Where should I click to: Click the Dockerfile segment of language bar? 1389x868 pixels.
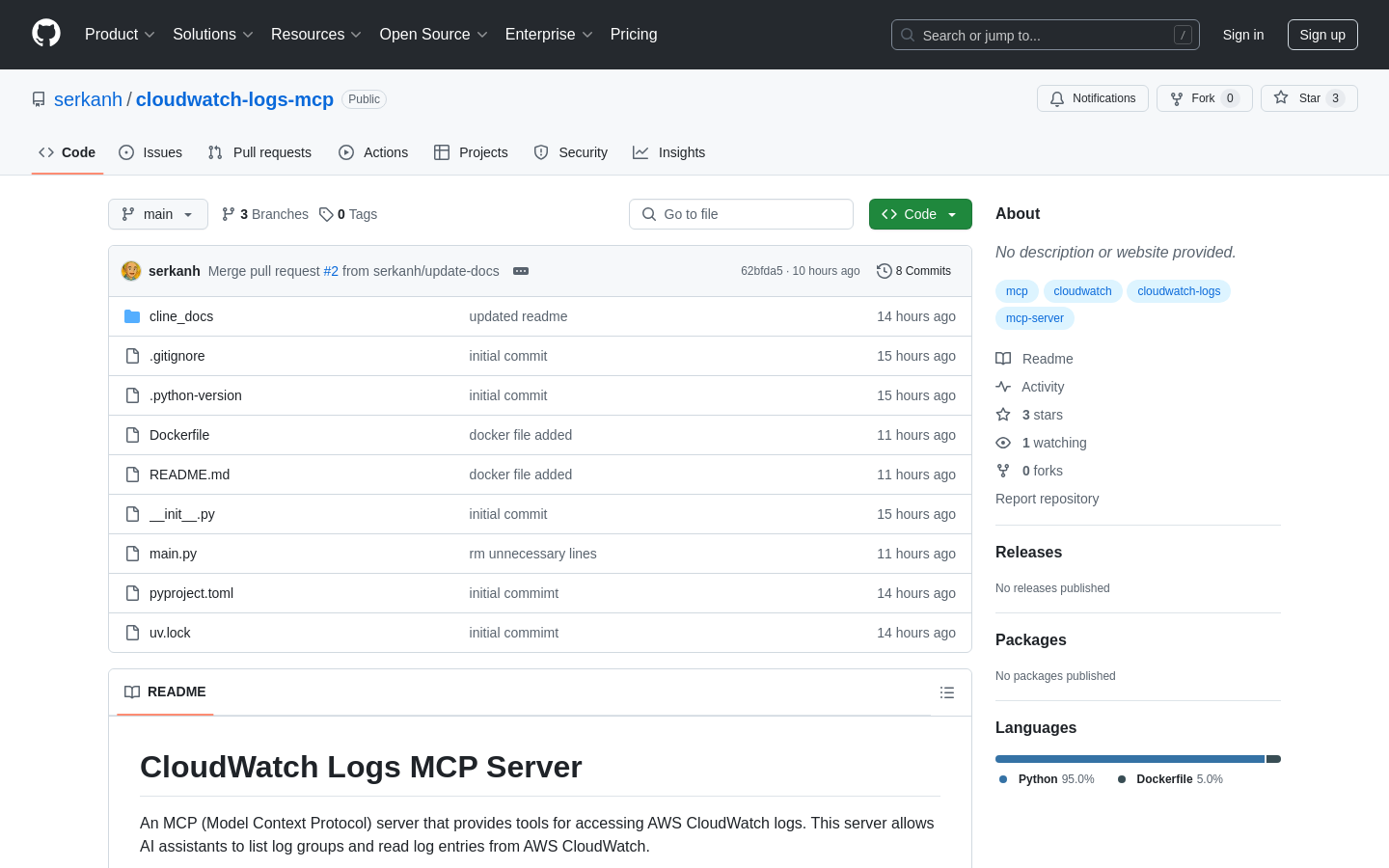1273,759
